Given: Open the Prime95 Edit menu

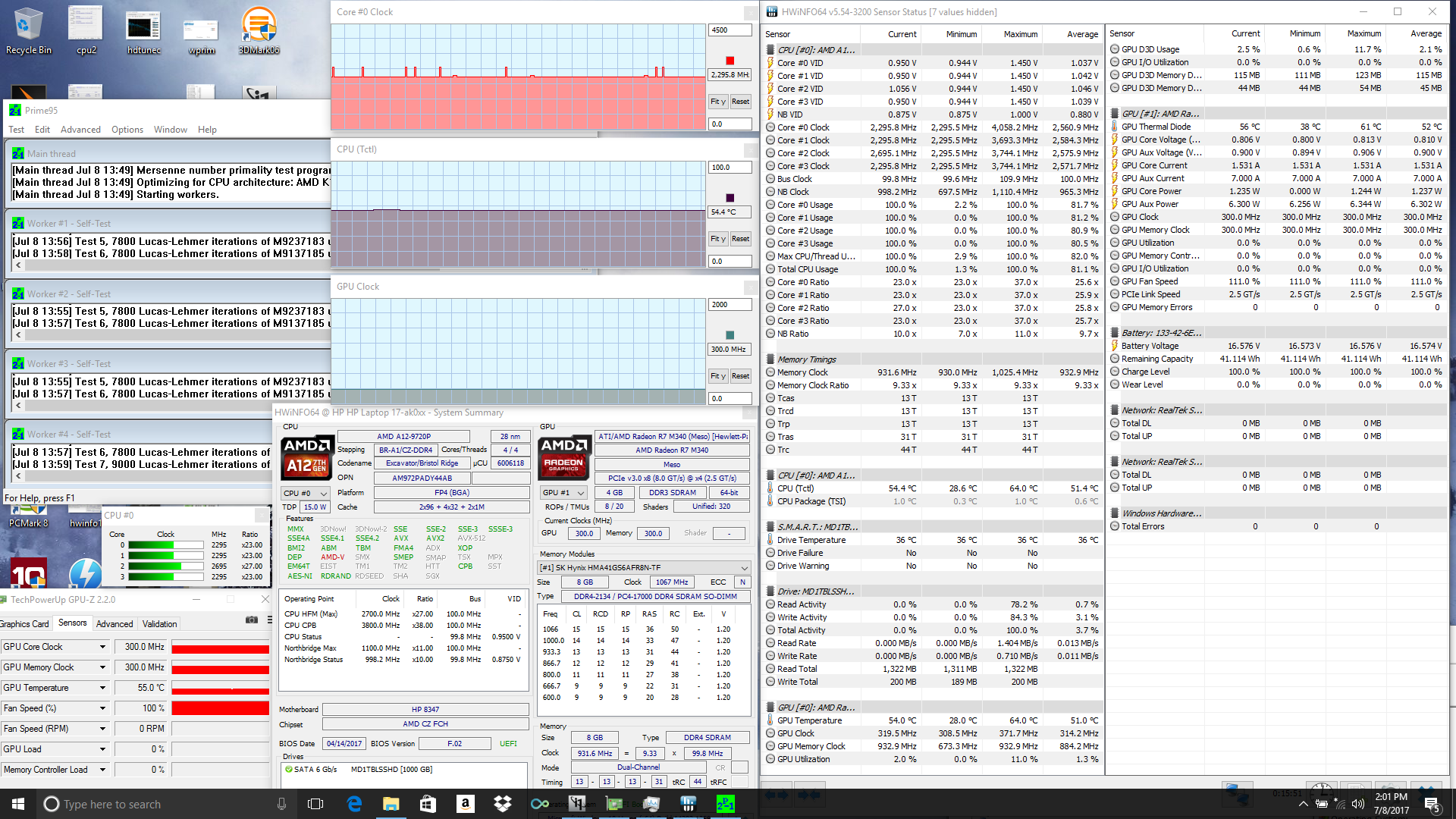Looking at the screenshot, I should [42, 130].
